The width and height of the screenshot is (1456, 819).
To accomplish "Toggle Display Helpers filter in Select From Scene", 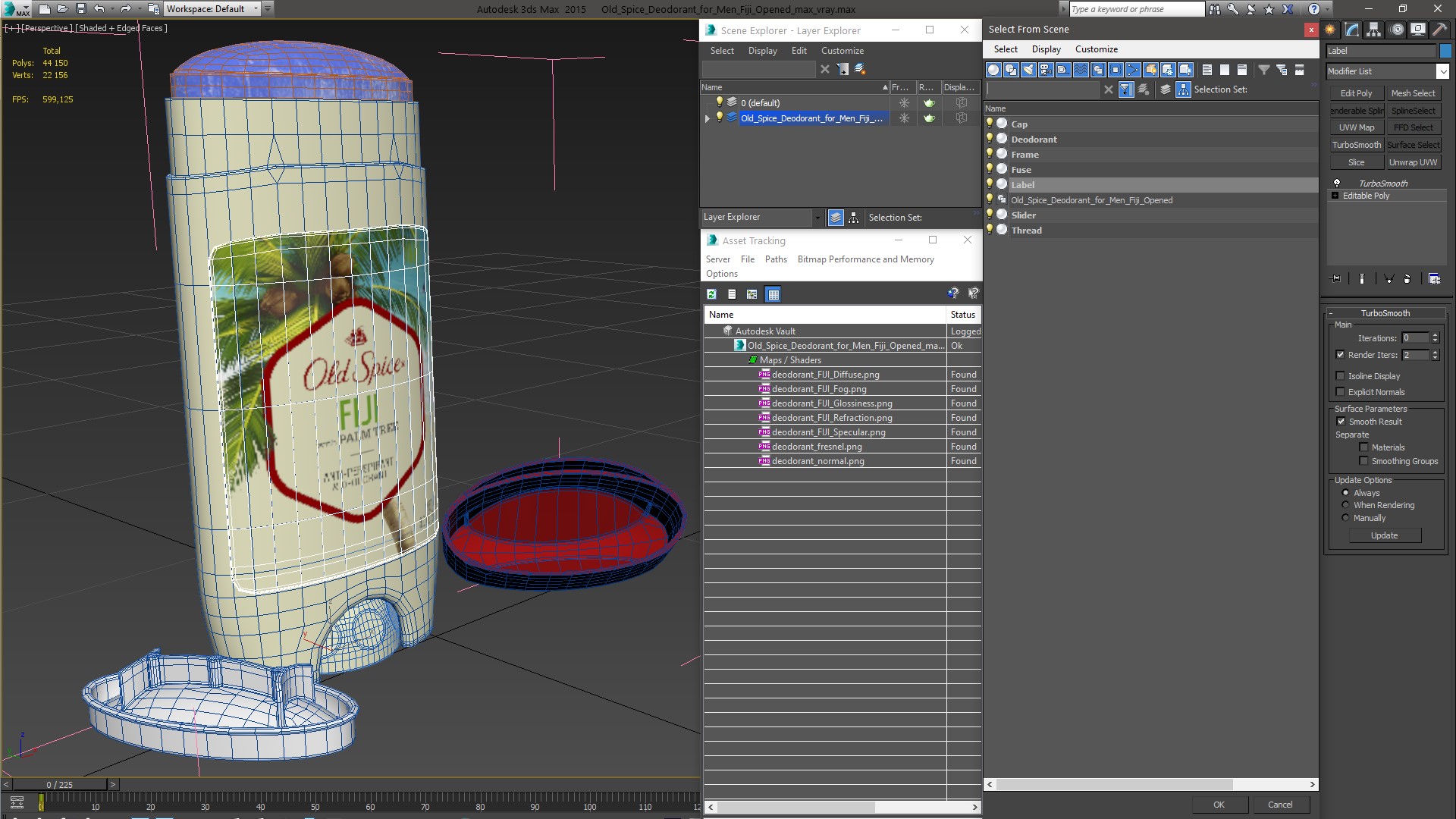I will [x=1063, y=70].
